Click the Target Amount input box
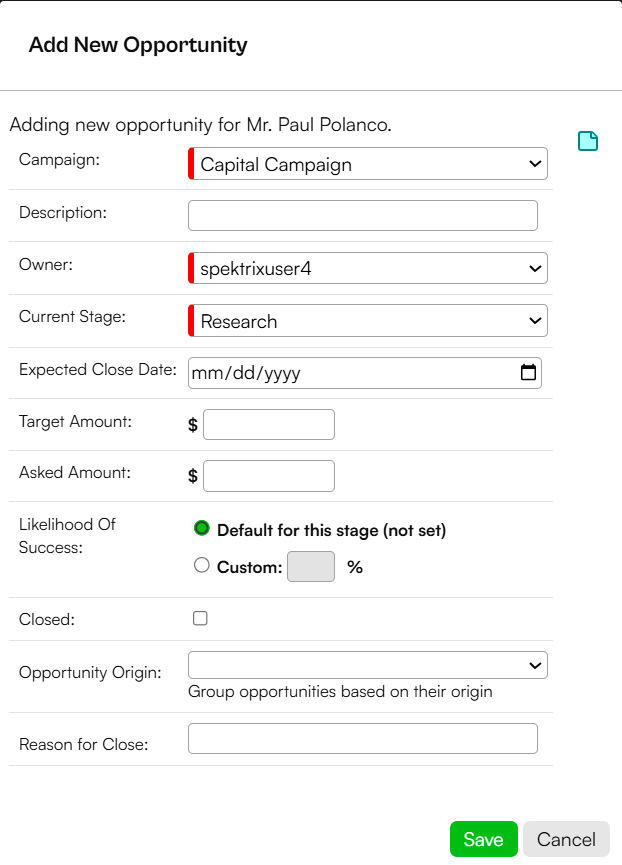Viewport: 622px width, 865px height. coord(269,424)
